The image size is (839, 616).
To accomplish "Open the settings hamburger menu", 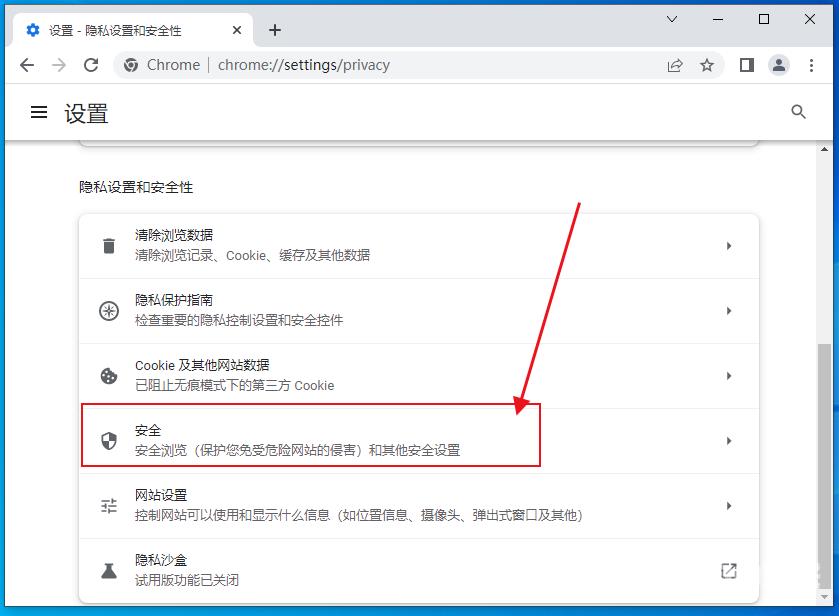I will (38, 112).
